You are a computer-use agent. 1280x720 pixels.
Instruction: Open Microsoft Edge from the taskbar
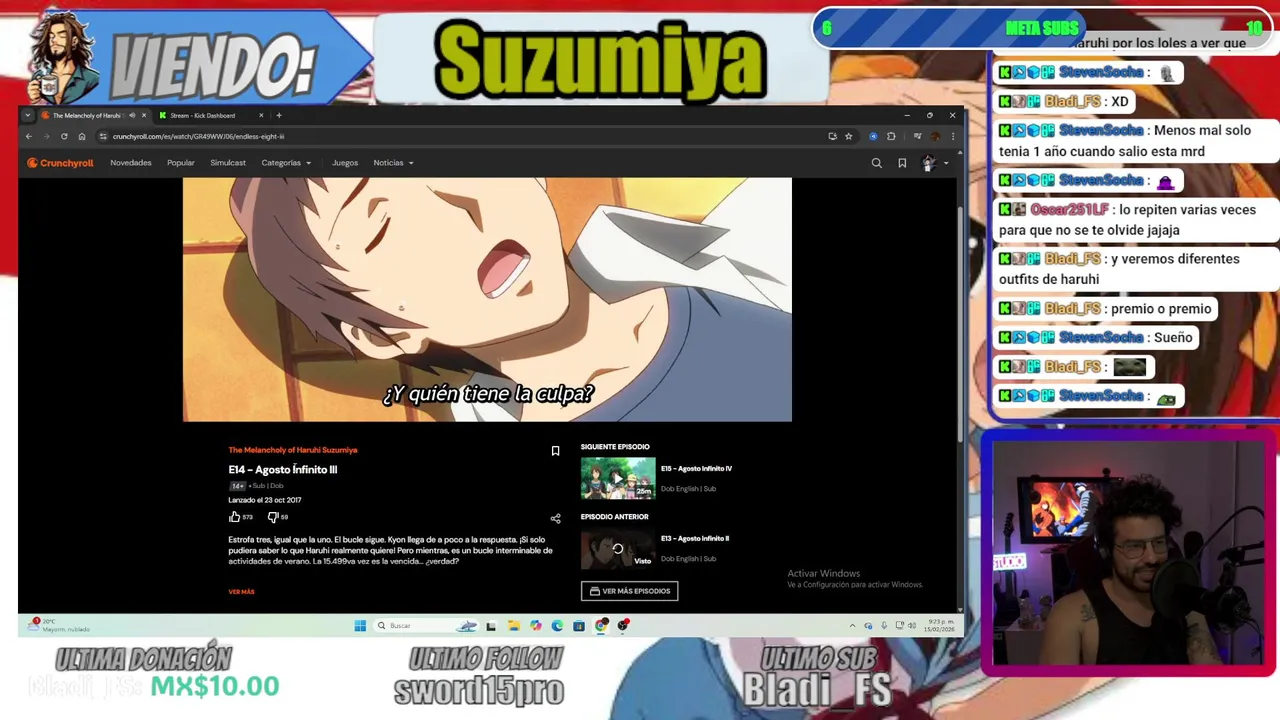tap(557, 626)
